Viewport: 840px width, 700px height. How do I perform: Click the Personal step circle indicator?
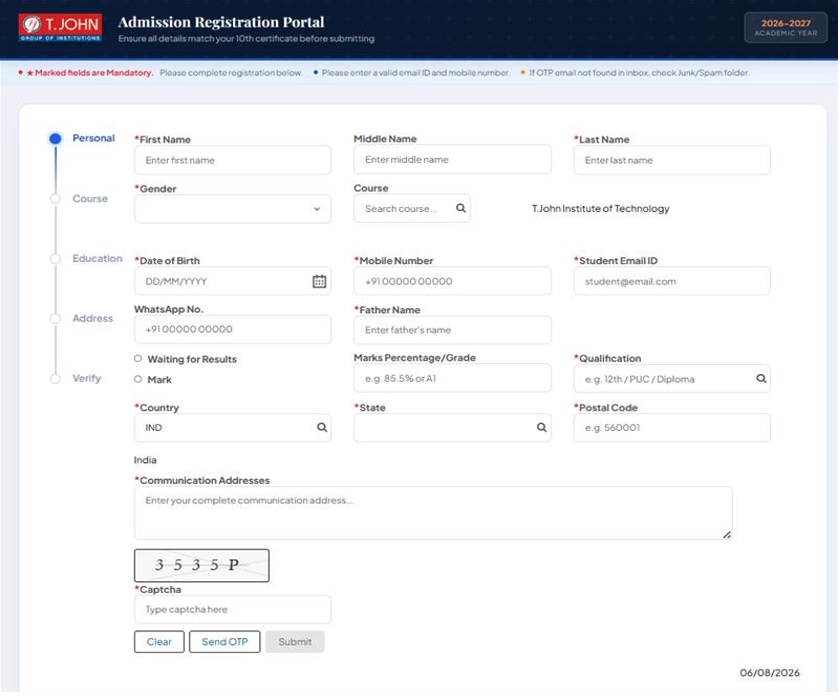55,139
